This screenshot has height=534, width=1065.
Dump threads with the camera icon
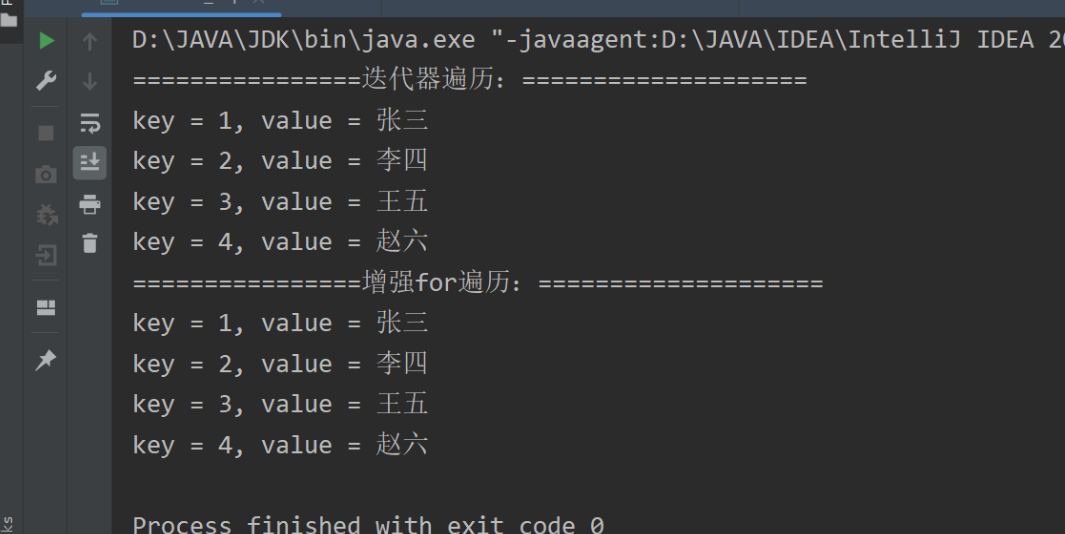coord(46,175)
